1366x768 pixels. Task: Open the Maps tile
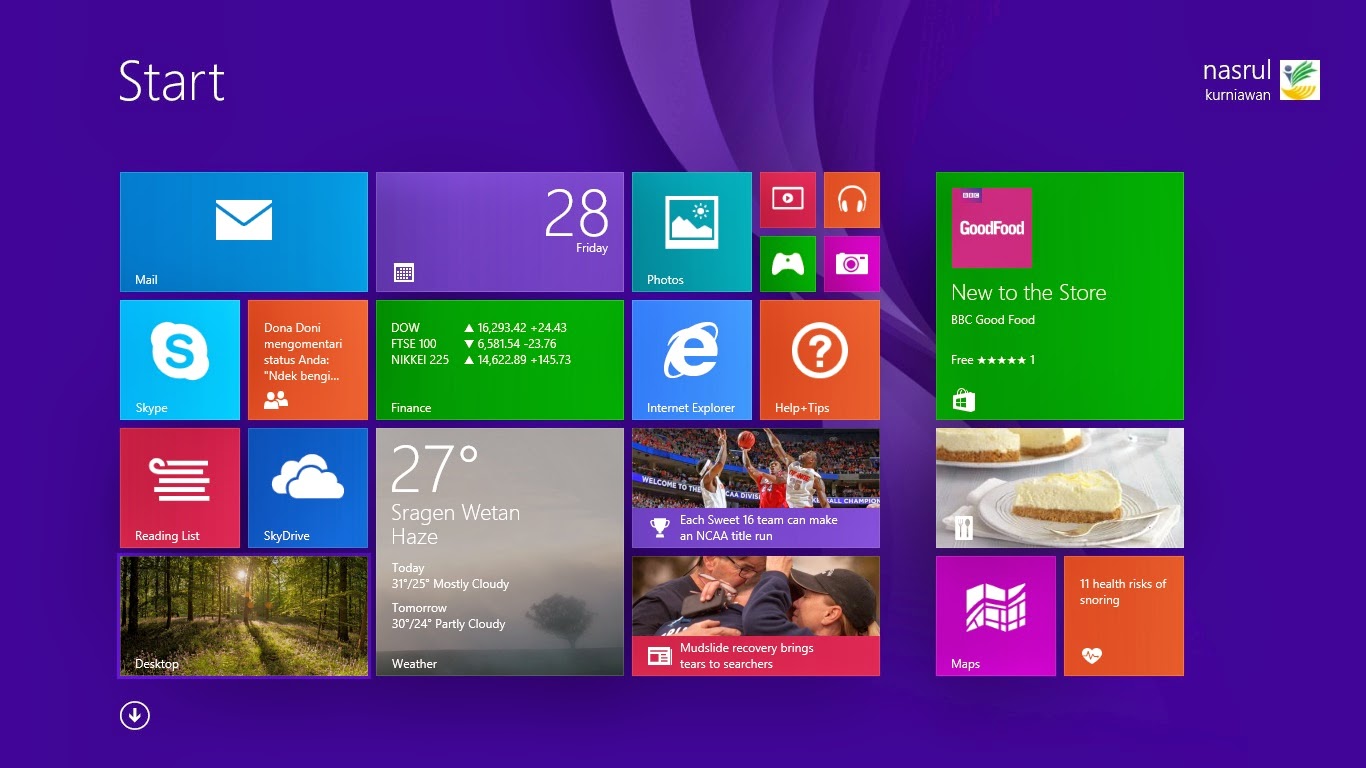pos(996,616)
